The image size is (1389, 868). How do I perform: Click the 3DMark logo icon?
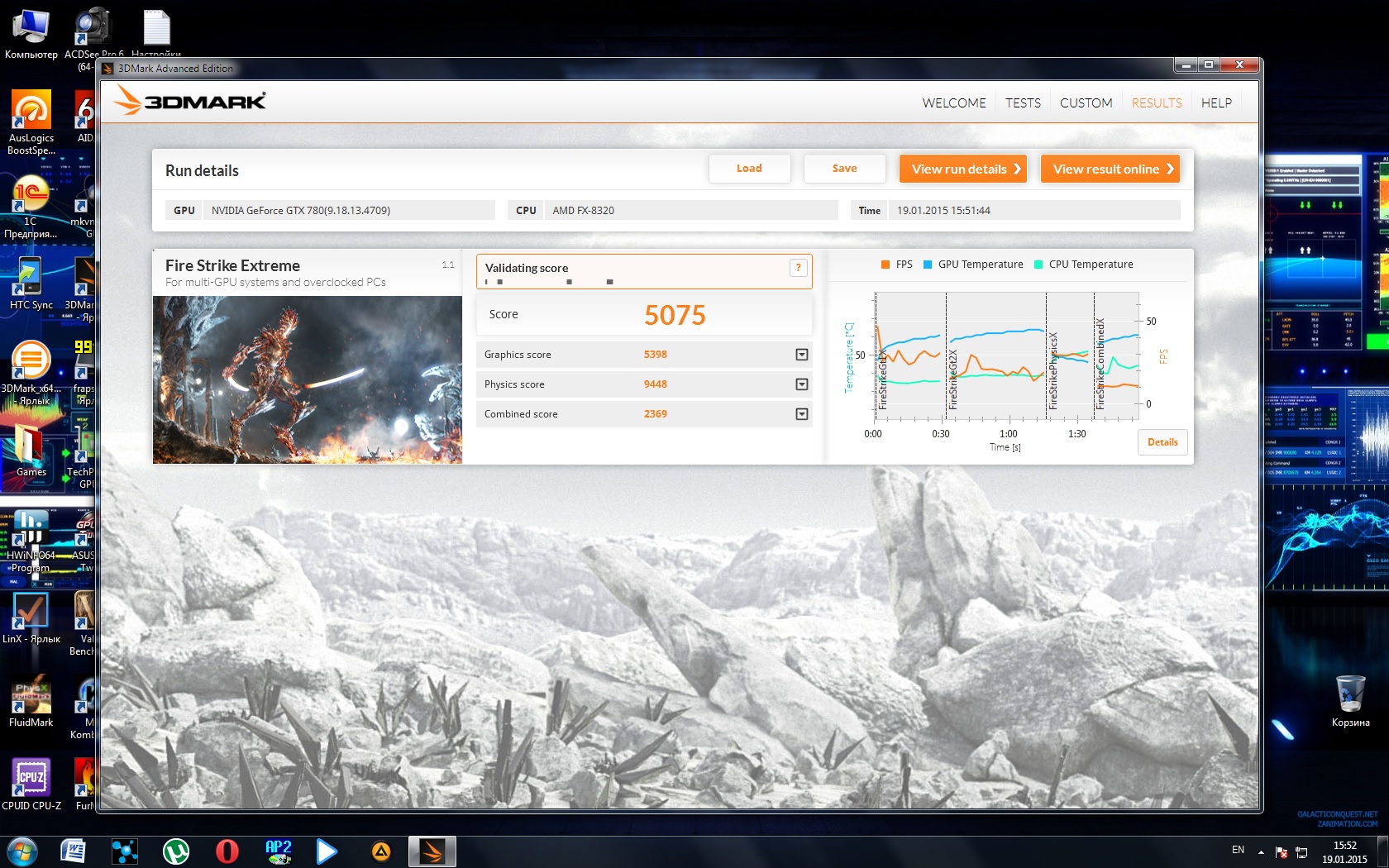coord(189,101)
